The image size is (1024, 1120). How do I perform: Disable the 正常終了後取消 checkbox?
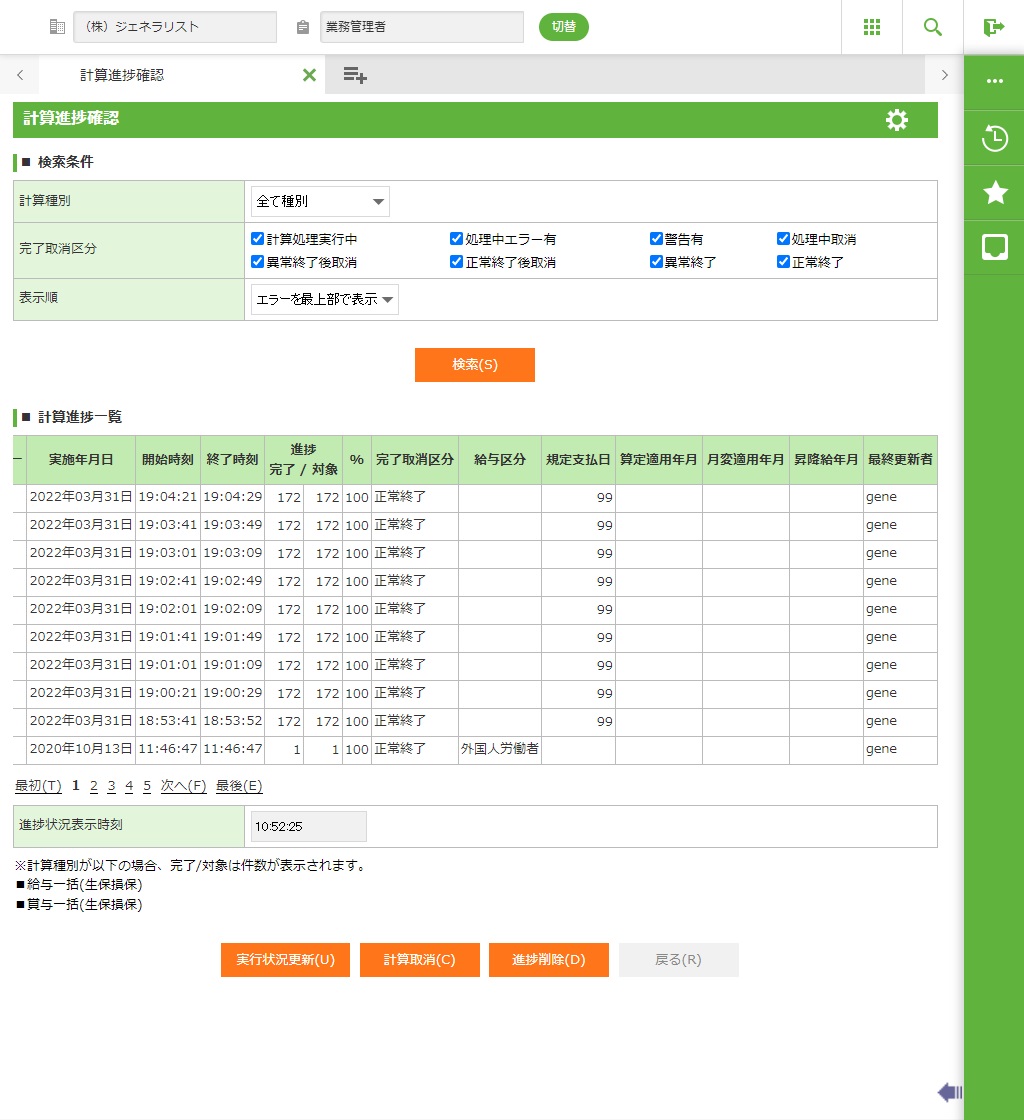[x=457, y=262]
